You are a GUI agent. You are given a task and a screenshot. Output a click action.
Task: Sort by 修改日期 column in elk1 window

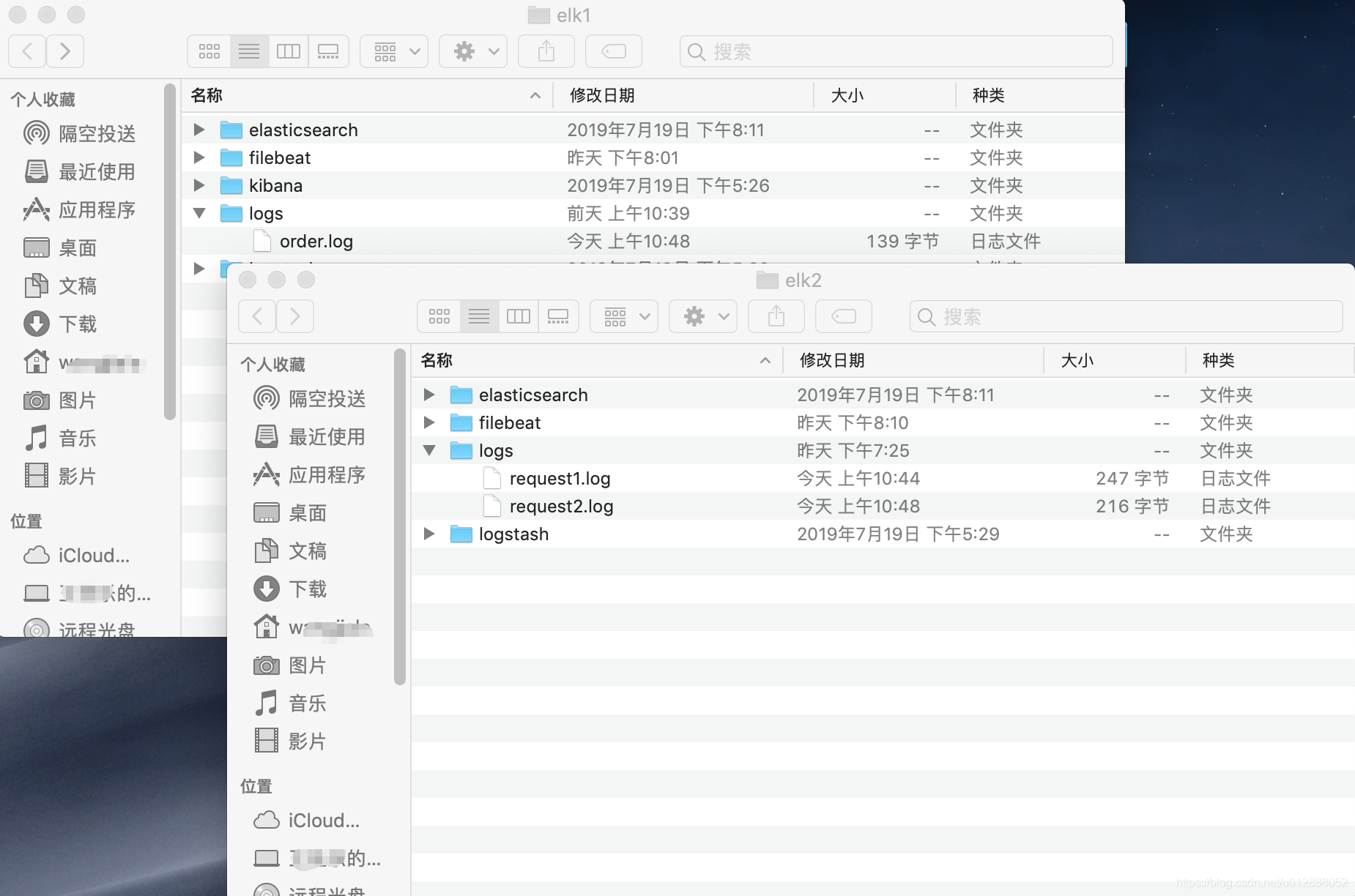point(683,95)
